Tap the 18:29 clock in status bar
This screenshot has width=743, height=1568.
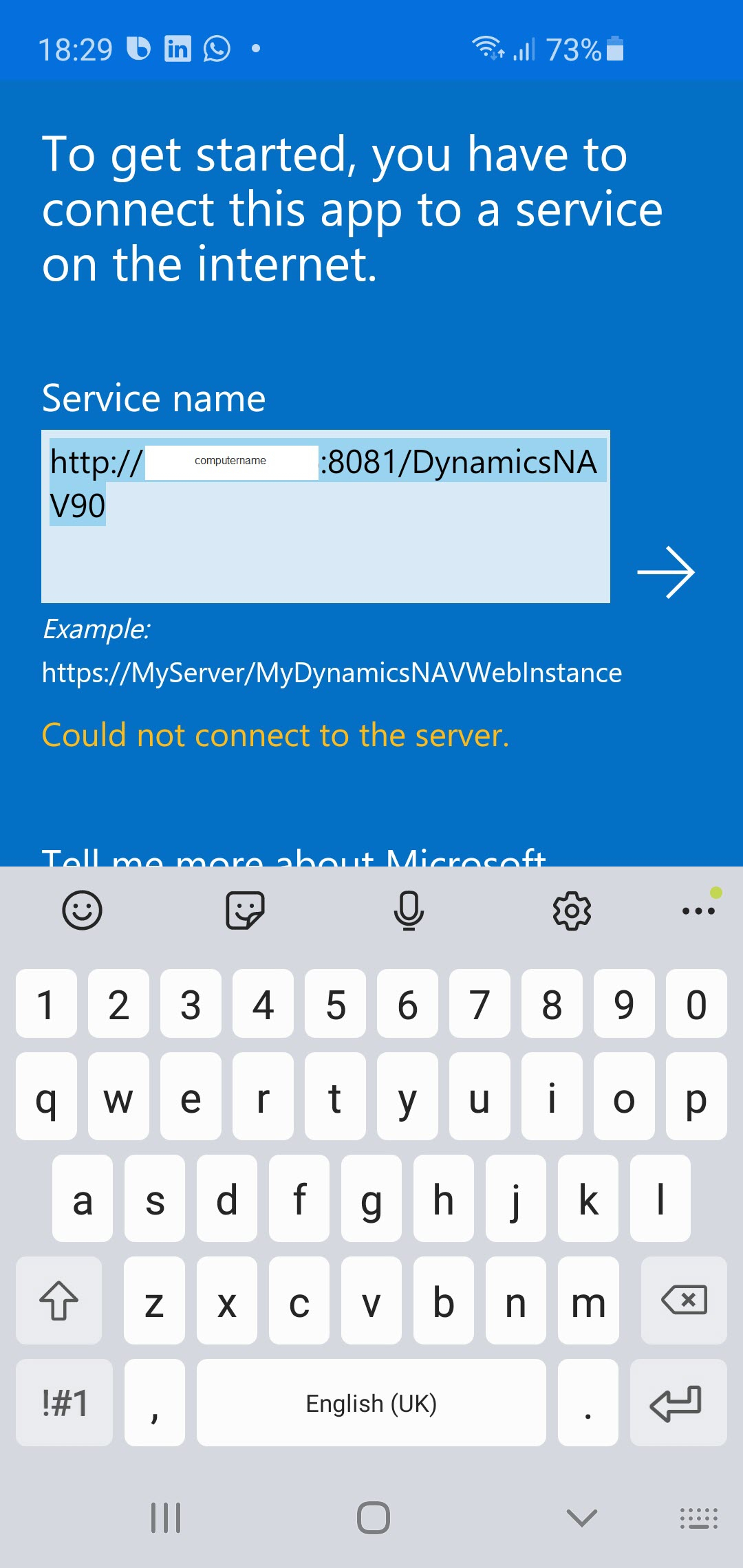[75, 50]
